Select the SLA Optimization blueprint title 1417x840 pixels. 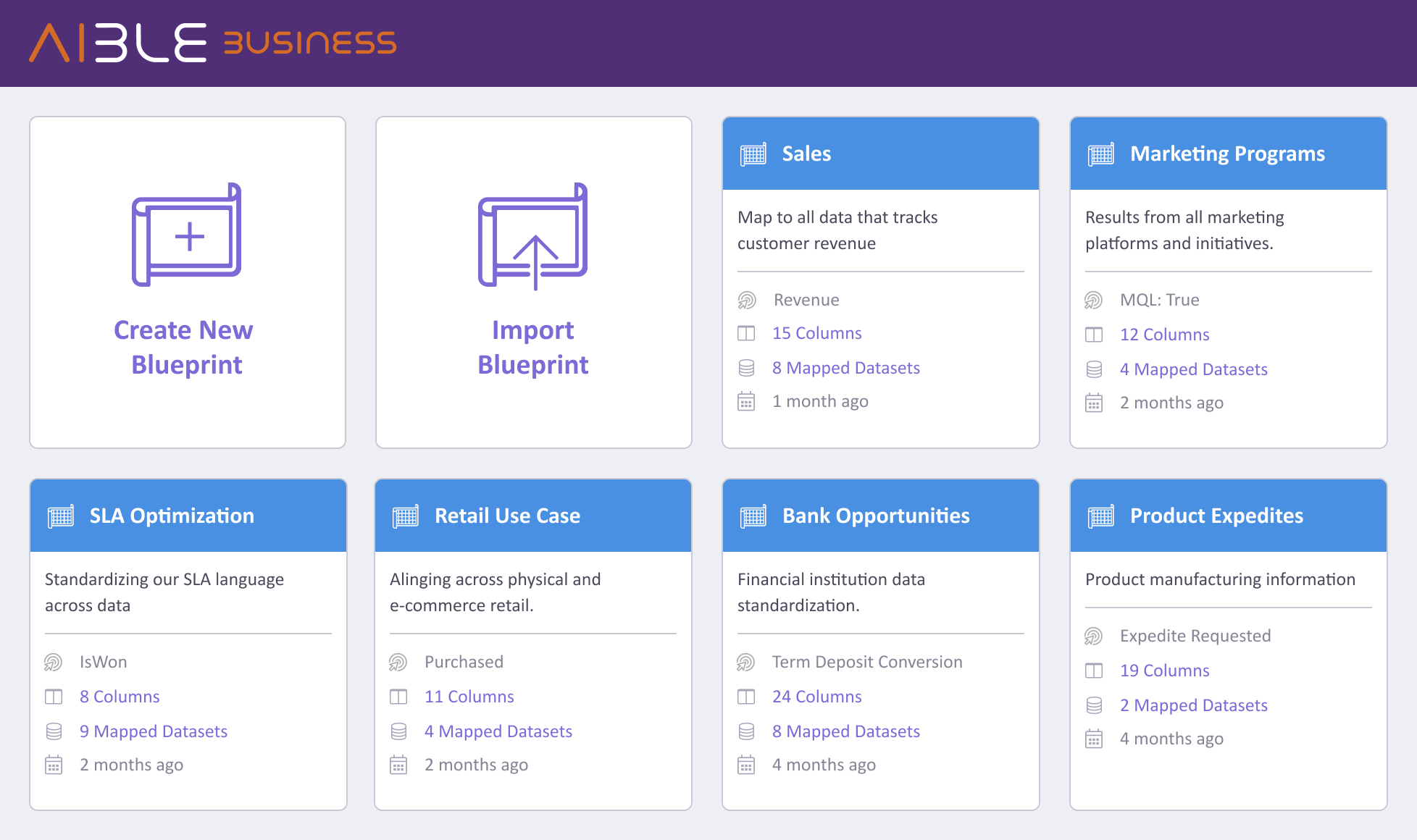click(x=172, y=516)
